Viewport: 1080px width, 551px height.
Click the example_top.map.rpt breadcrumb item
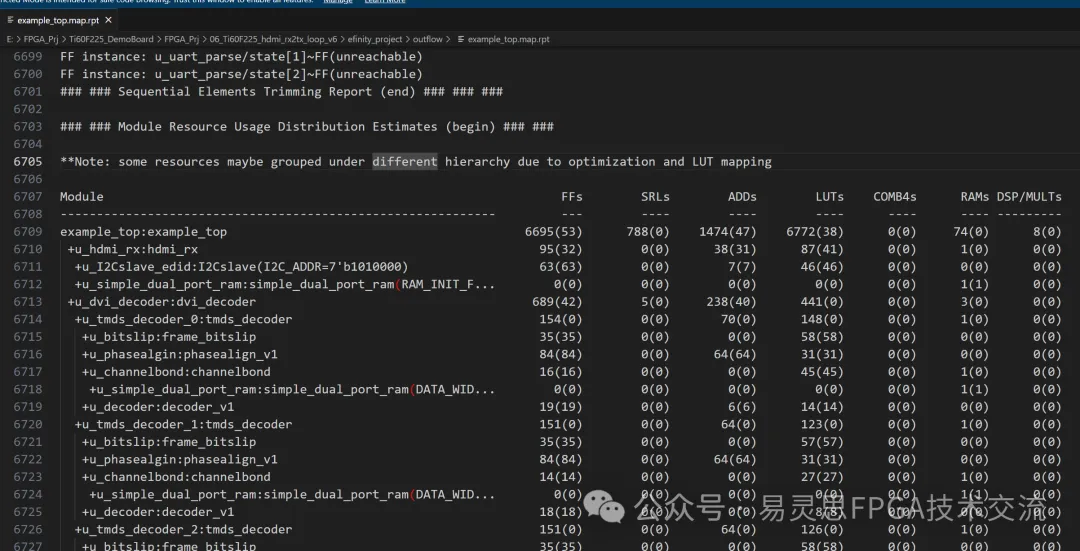point(508,39)
